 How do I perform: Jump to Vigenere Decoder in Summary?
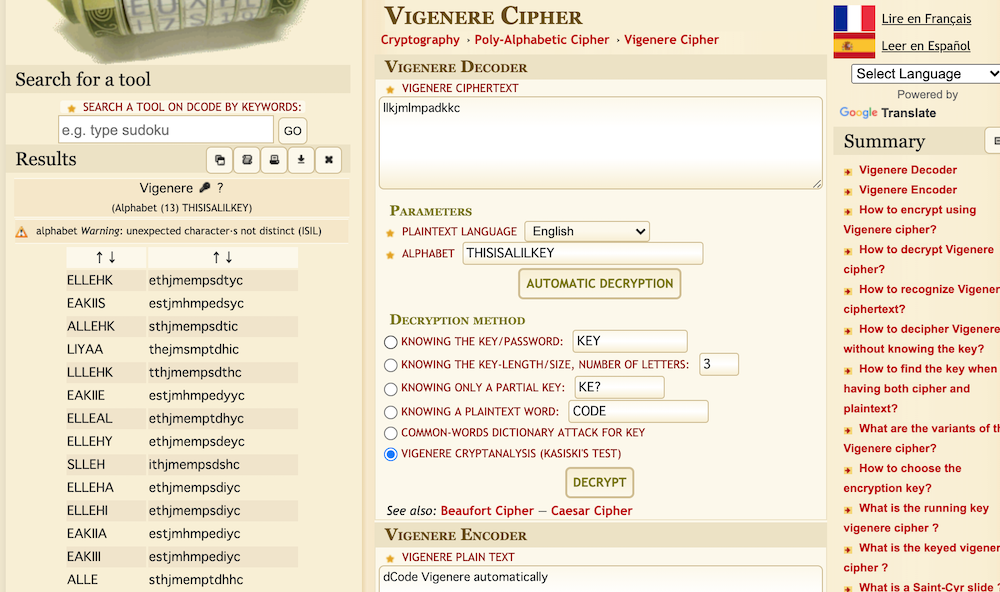(x=908, y=170)
